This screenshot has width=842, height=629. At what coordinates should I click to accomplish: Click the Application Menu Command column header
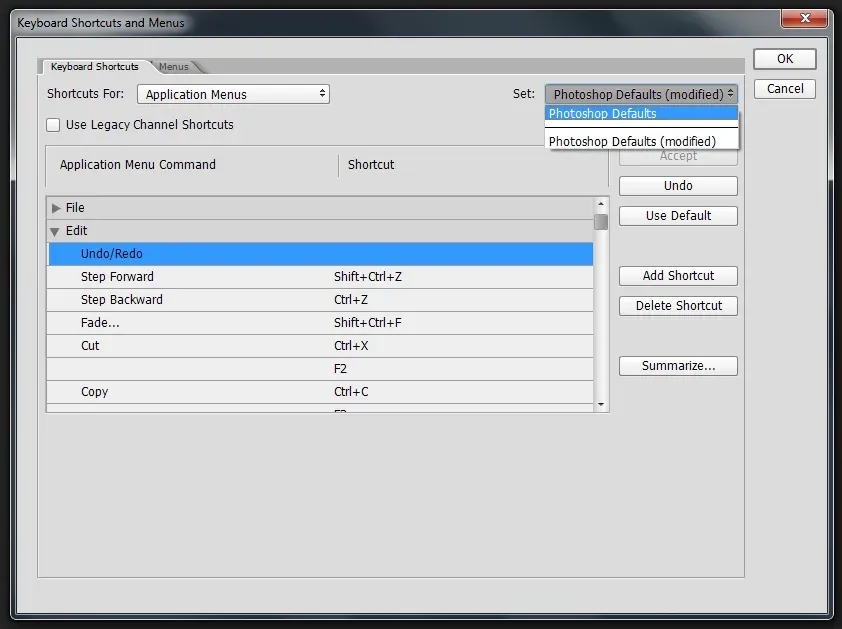pyautogui.click(x=137, y=165)
